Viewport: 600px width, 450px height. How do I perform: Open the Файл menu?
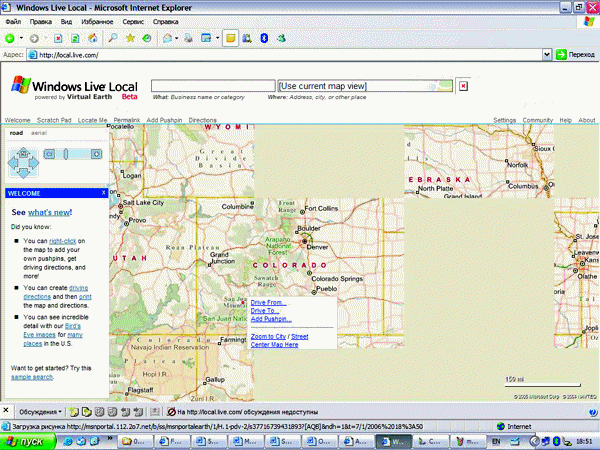[x=13, y=22]
